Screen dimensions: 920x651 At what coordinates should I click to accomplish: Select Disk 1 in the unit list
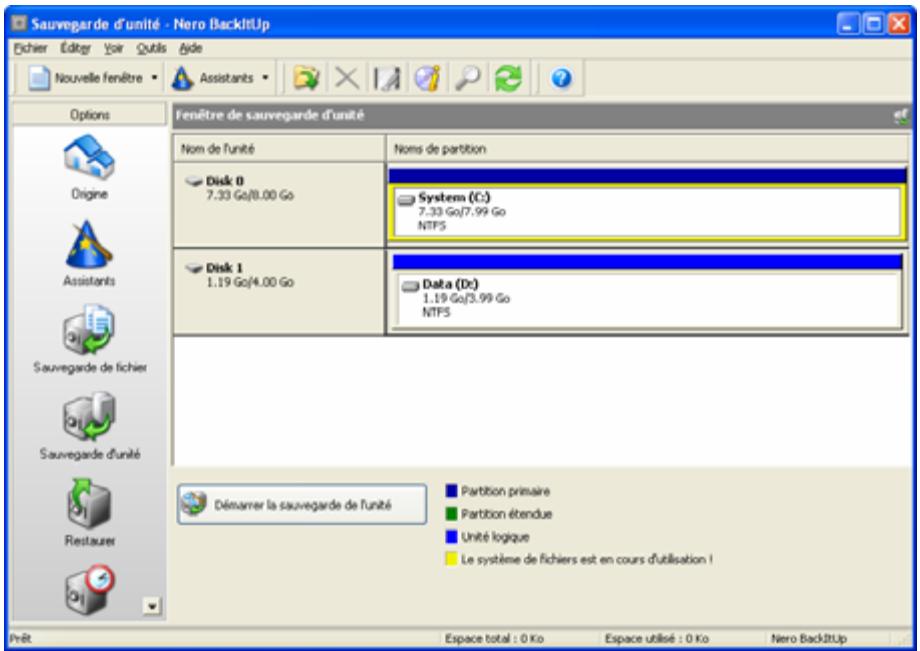[x=279, y=291]
